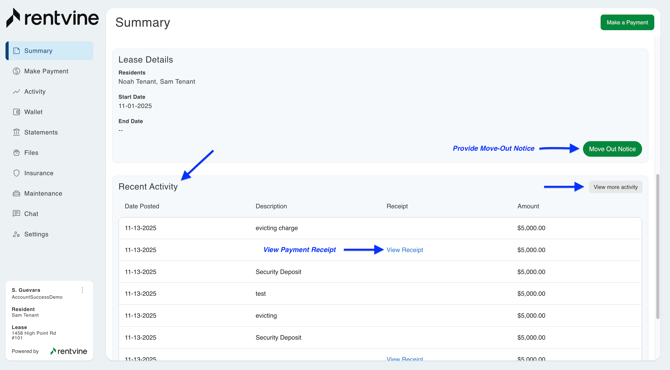Click the $5,000.00 amount in test row
The height and width of the screenshot is (370, 670).
pos(531,294)
